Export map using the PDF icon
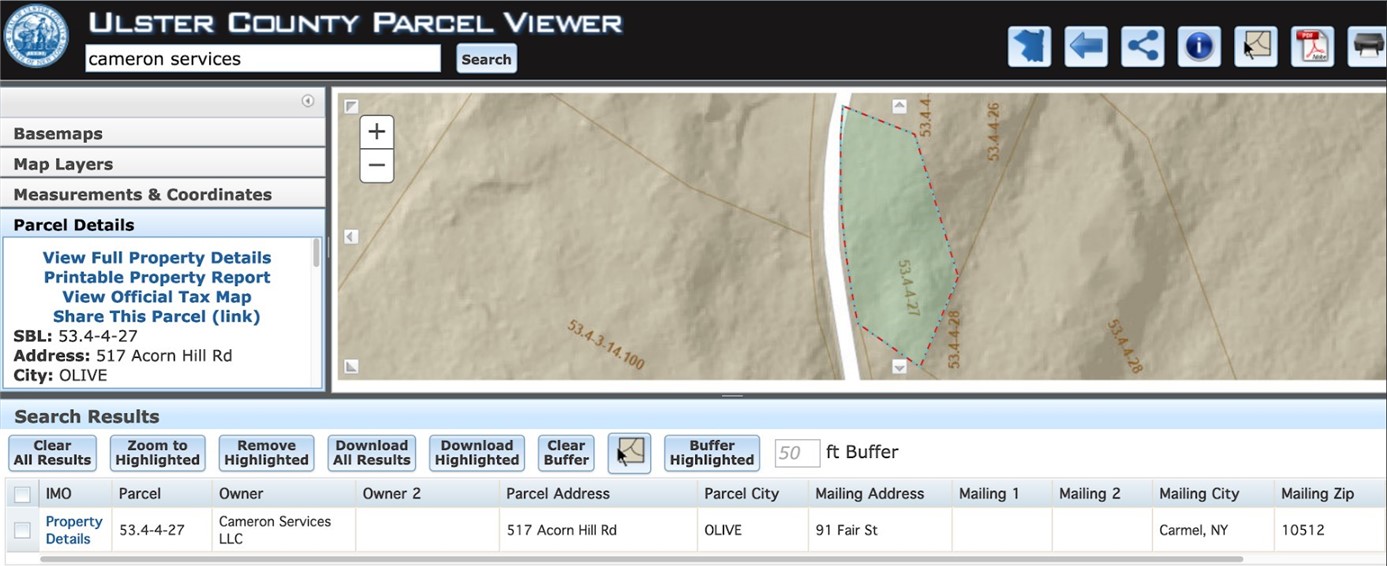The height and width of the screenshot is (566, 1387). coord(1312,46)
